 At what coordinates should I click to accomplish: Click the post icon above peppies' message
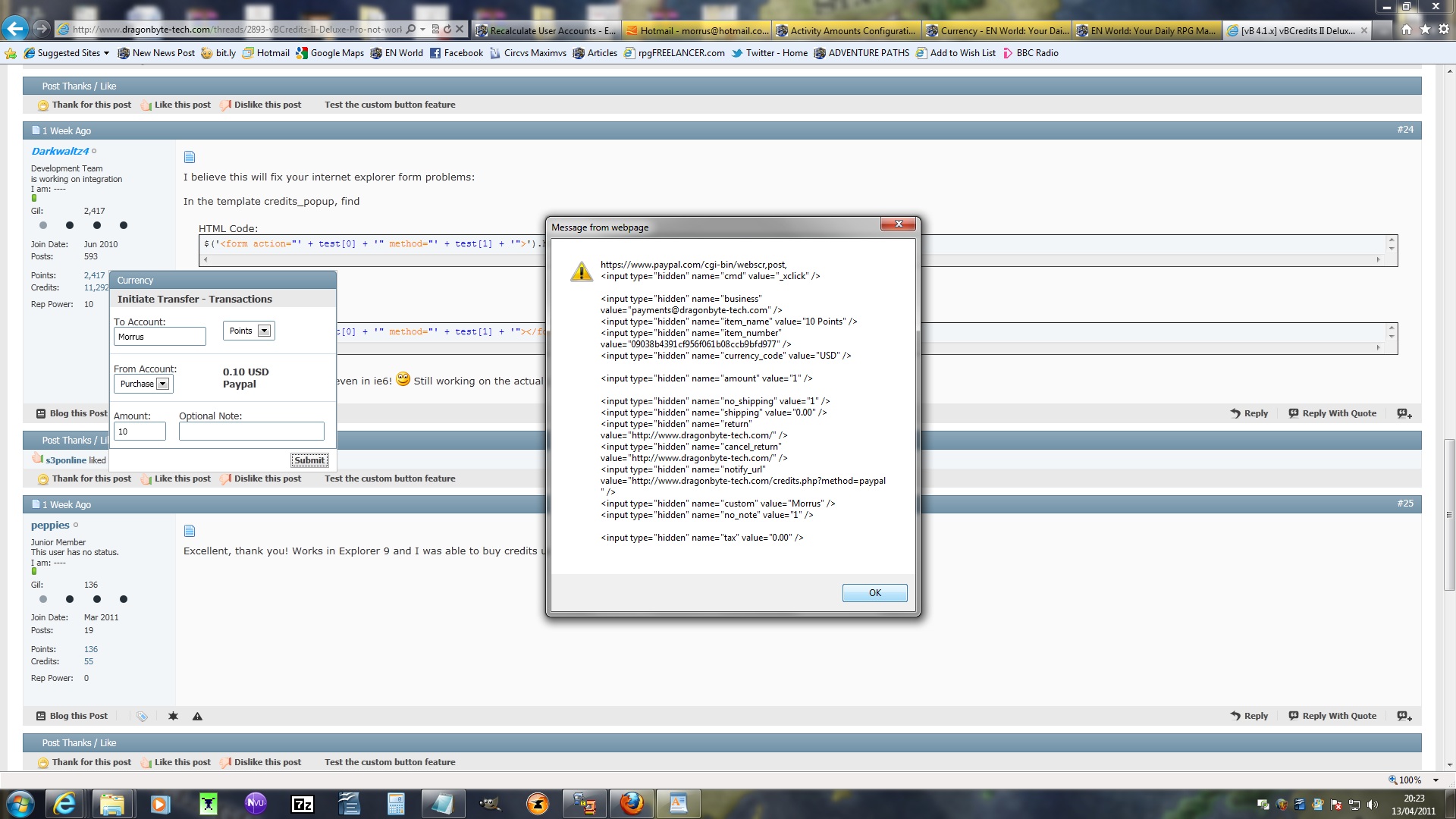point(190,531)
